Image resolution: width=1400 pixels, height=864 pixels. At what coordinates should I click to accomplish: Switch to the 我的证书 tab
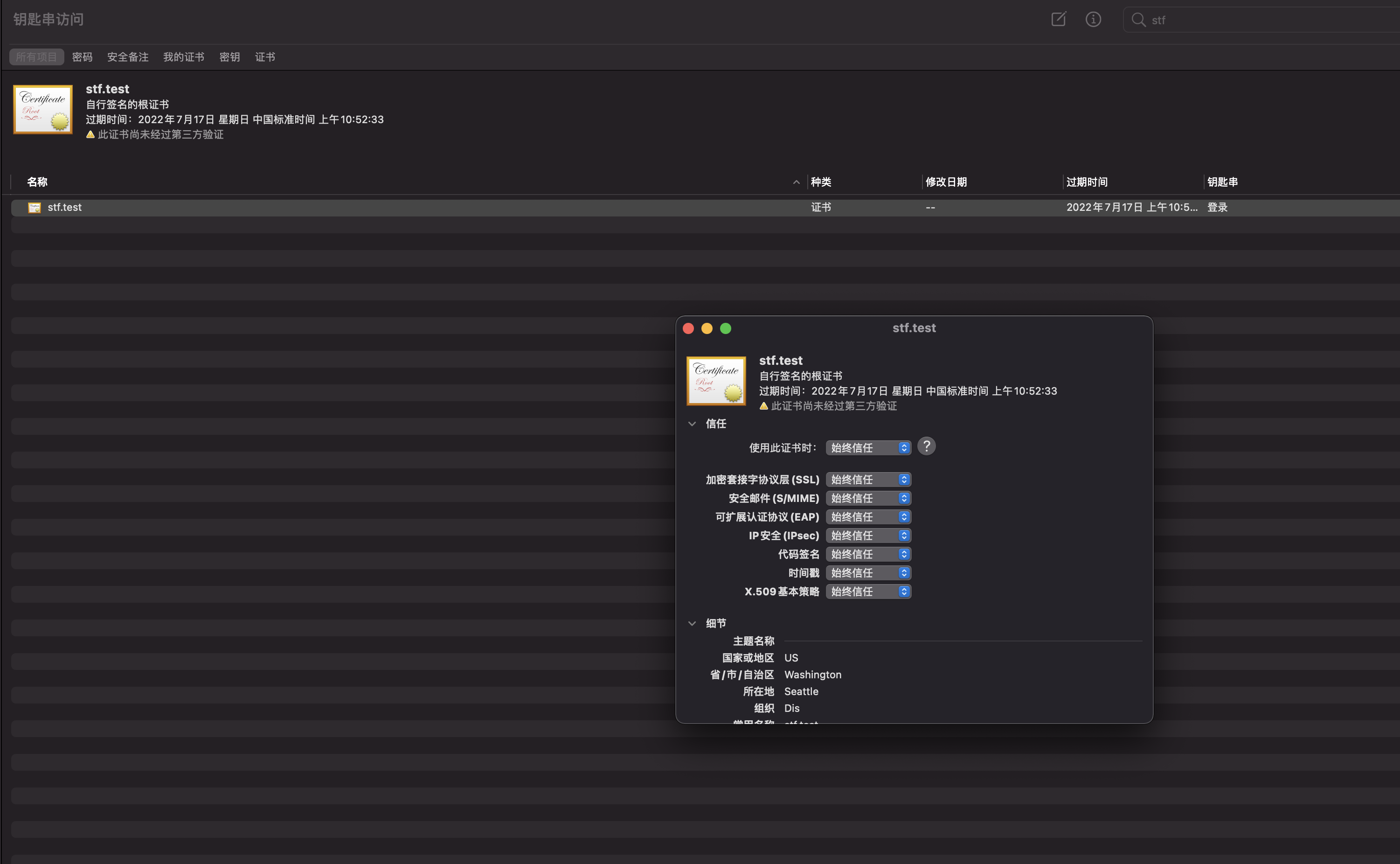tap(183, 57)
